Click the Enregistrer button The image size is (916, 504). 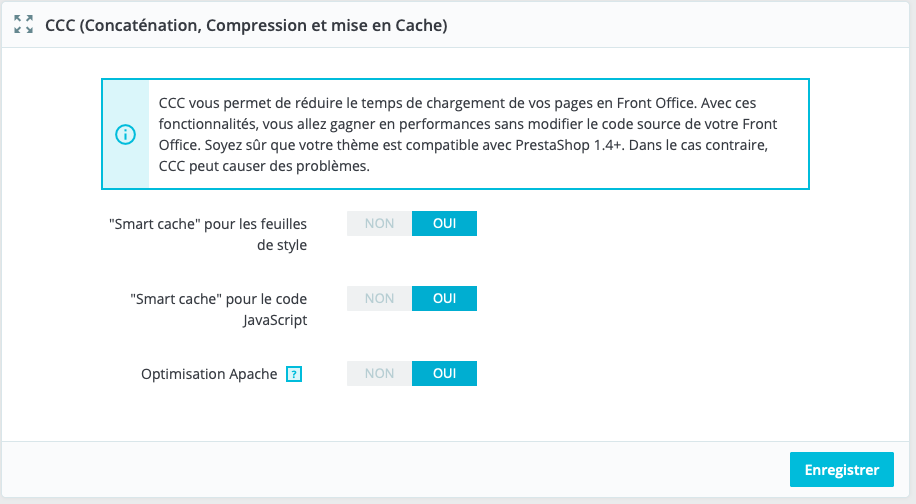pyautogui.click(x=841, y=470)
